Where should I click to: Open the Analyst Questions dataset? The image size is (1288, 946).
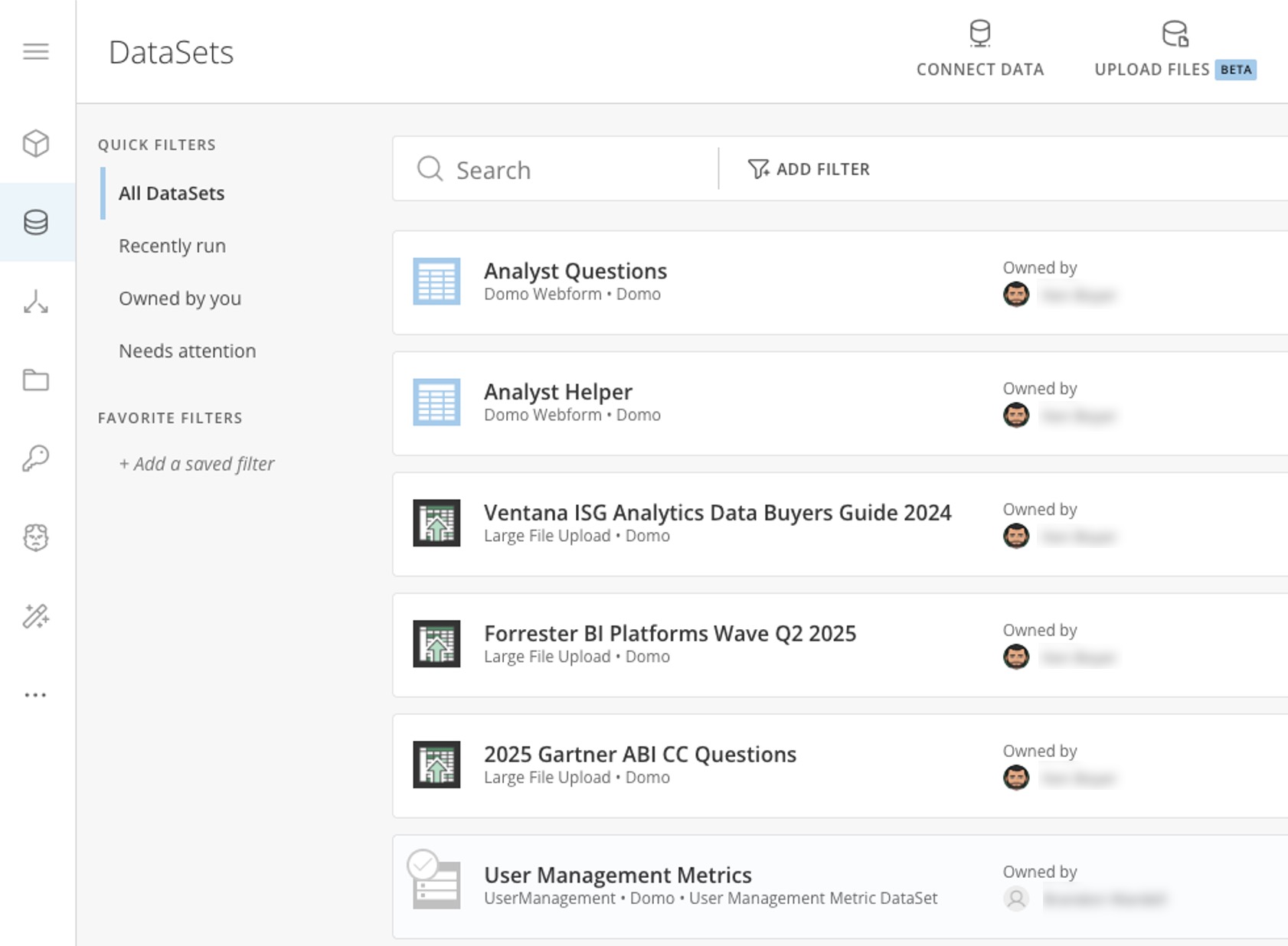(x=575, y=271)
